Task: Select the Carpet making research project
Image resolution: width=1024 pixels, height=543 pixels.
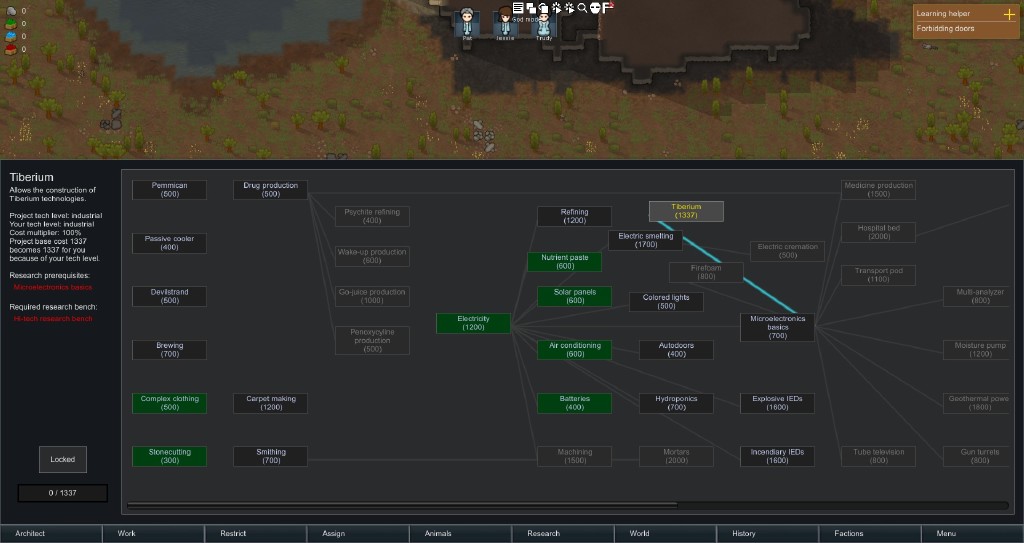Action: [270, 403]
